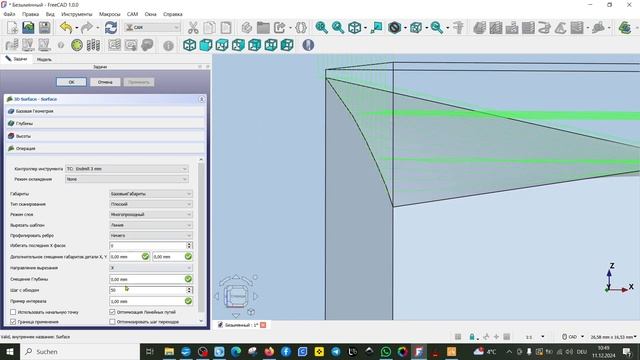Open the Windows Start menu
The width and height of the screenshot is (640, 360).
coord(9,351)
